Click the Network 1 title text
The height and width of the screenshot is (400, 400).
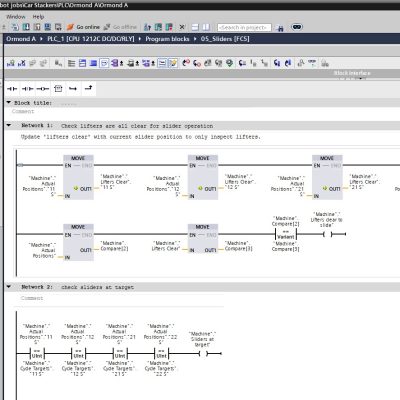point(137,126)
